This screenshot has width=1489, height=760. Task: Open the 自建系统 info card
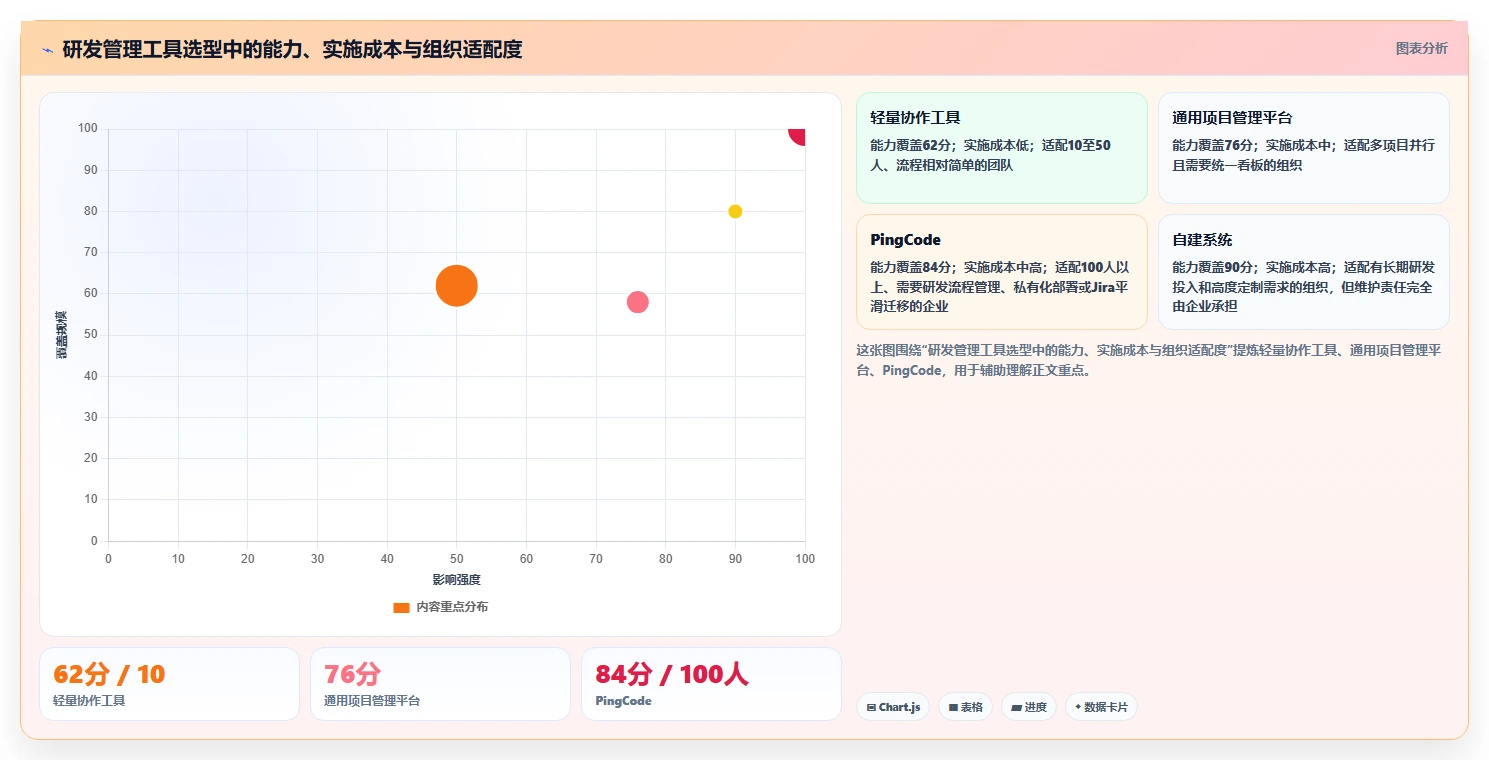1303,272
